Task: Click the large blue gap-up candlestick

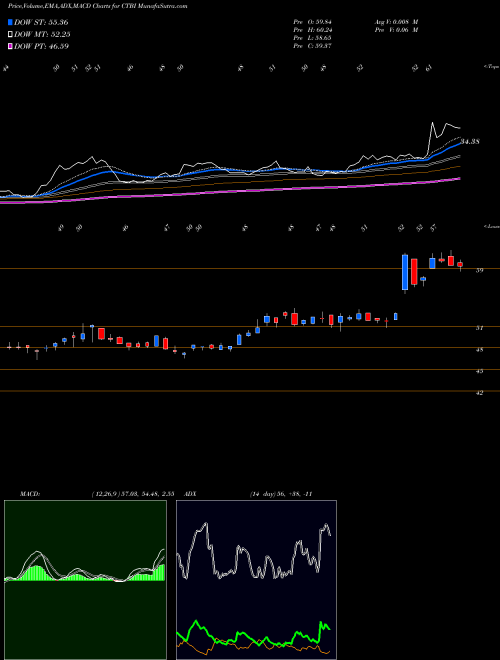Action: click(x=405, y=272)
